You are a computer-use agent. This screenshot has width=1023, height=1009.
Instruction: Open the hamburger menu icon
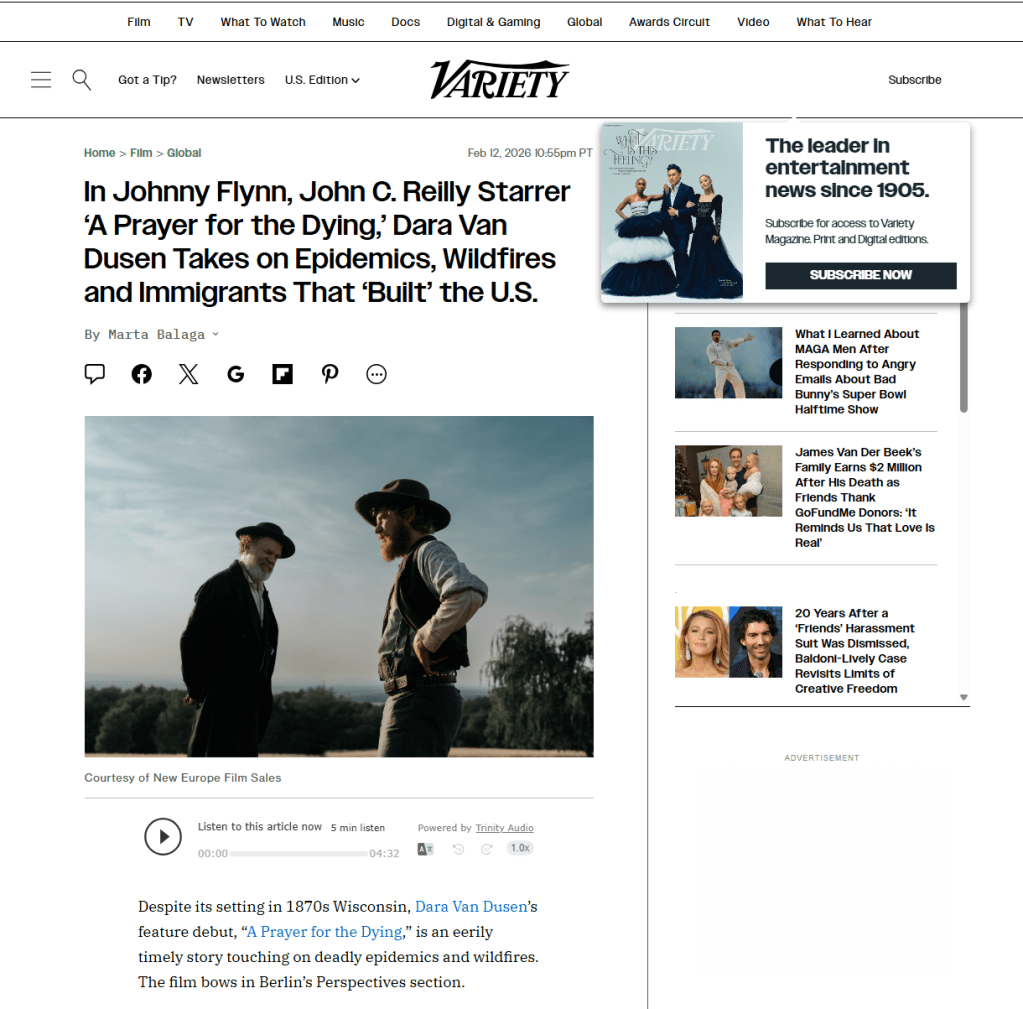tap(41, 80)
